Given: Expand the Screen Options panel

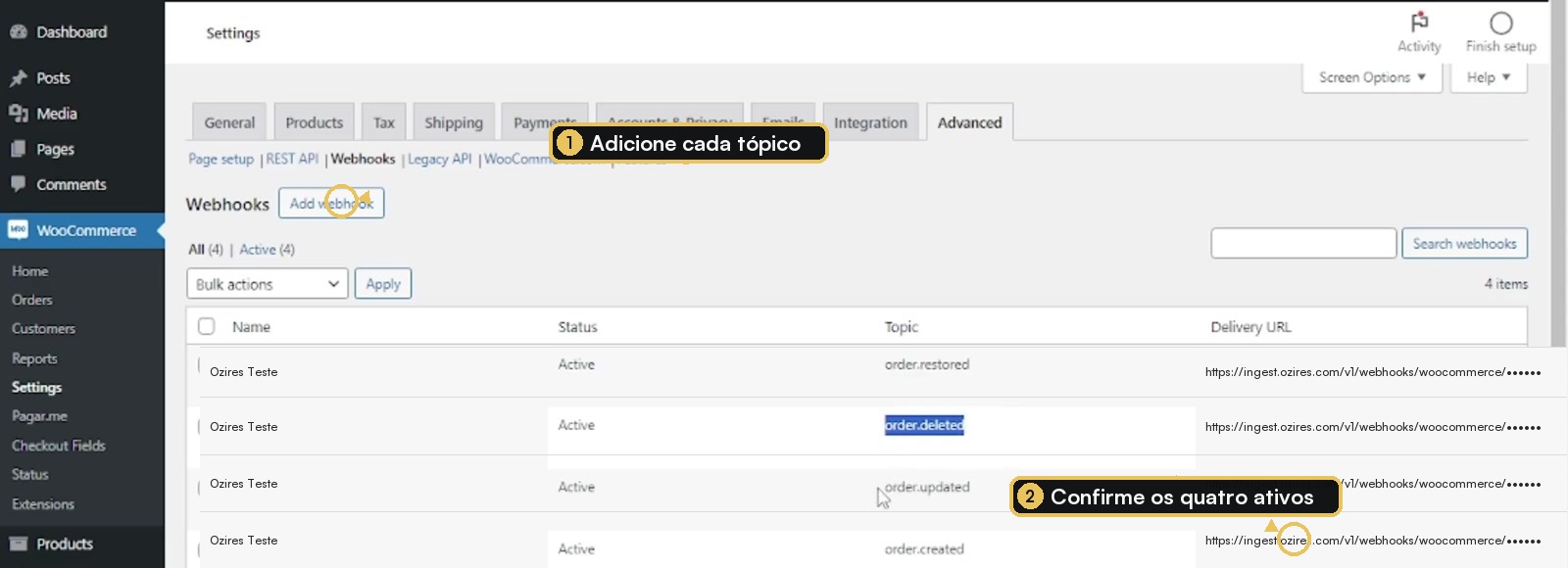Looking at the screenshot, I should click(1372, 77).
